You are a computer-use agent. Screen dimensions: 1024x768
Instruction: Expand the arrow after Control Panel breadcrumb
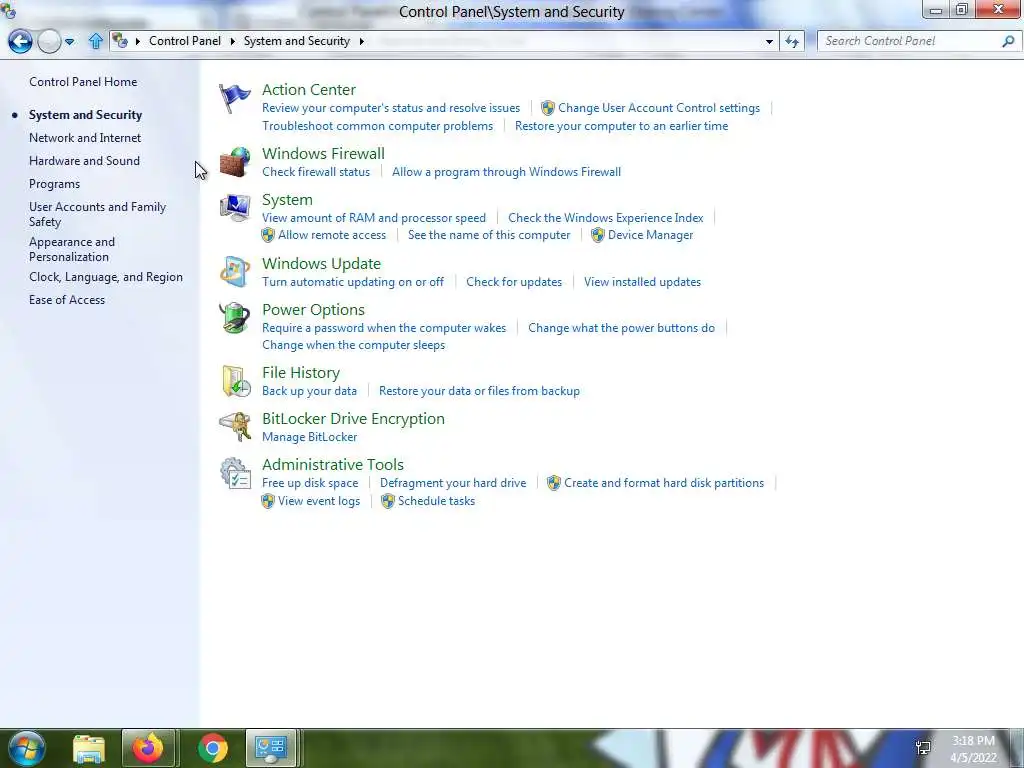(232, 41)
